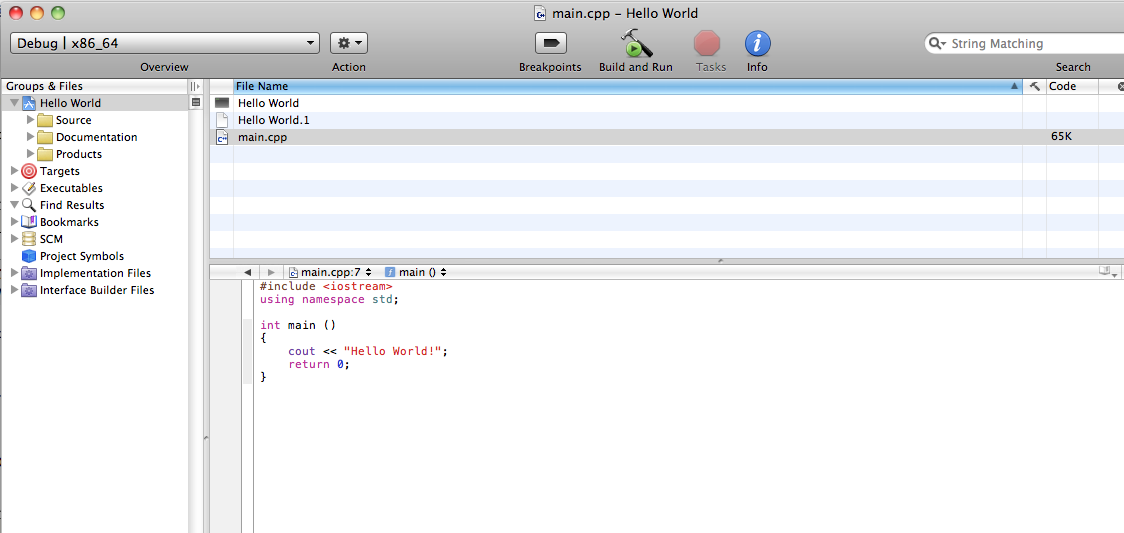The width and height of the screenshot is (1124, 533).
Task: Click the sort arrow in File Name header
Action: (x=1014, y=86)
